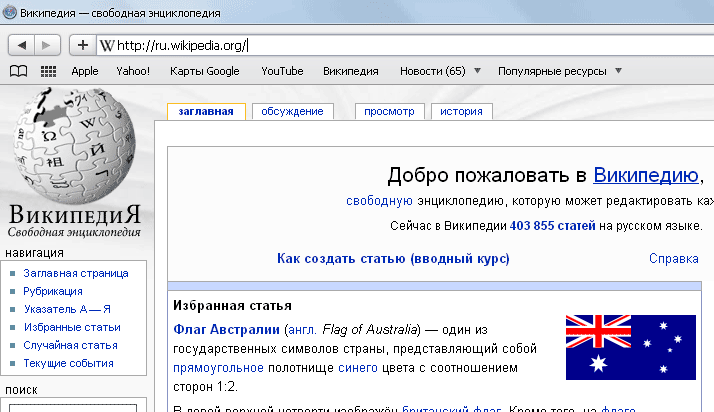Click the browser Back arrow button
Viewport: 714px width, 412px height.
[21, 45]
